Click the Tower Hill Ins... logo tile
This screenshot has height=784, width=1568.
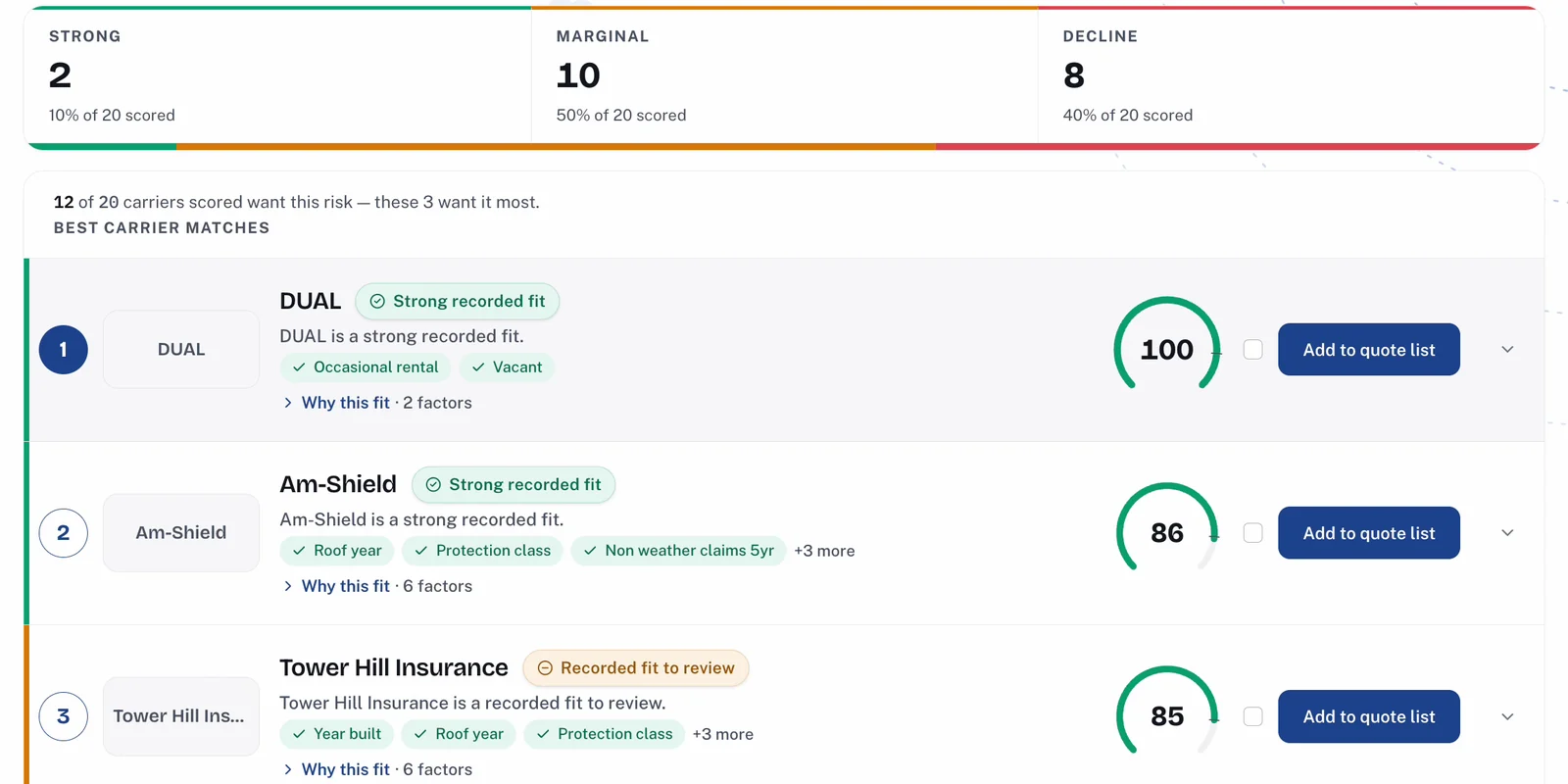(x=181, y=716)
